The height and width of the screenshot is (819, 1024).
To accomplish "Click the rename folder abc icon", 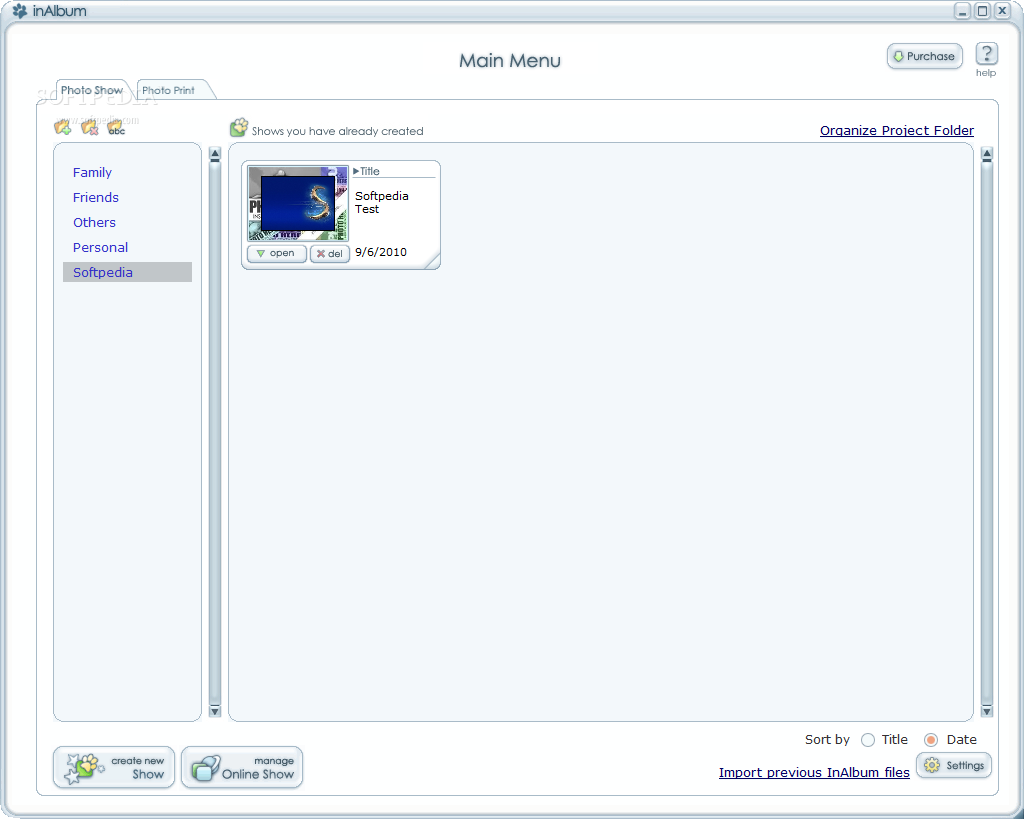I will 116,127.
